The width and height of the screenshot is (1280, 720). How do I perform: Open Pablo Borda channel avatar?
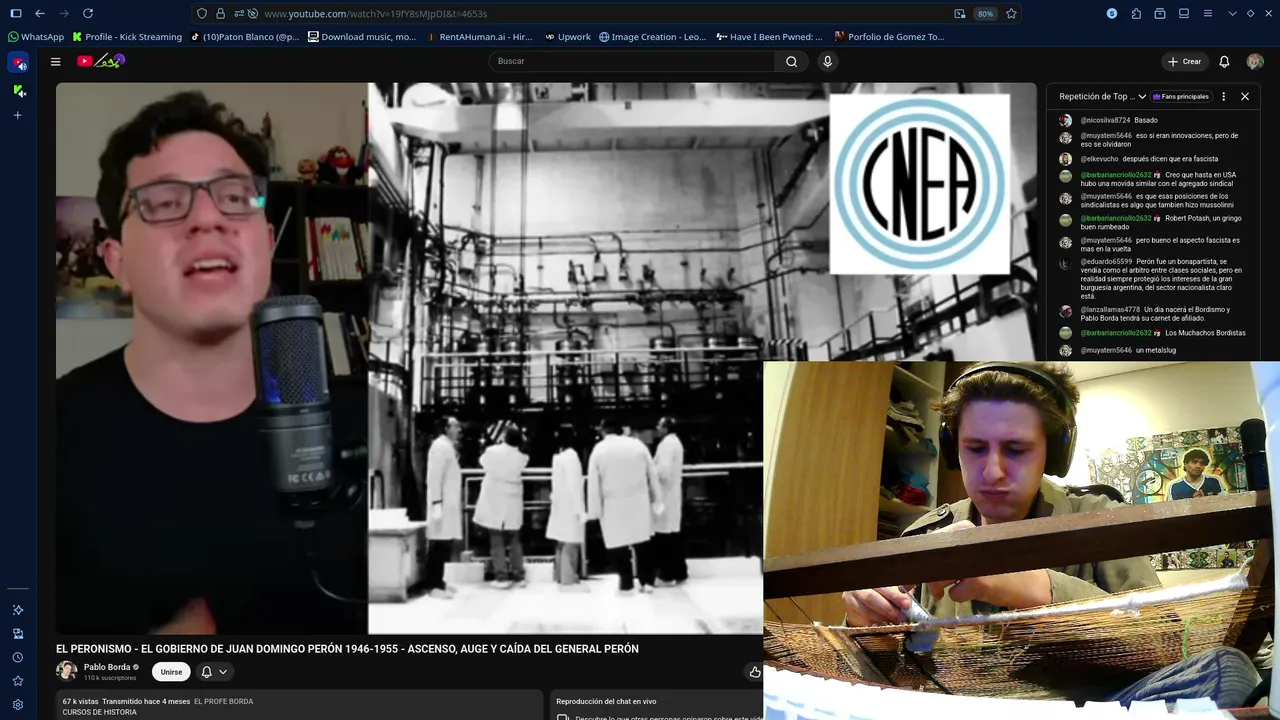[66, 671]
